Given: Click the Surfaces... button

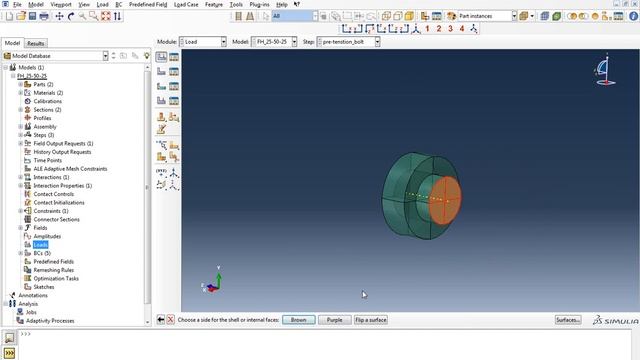Looking at the screenshot, I should click(x=568, y=320).
